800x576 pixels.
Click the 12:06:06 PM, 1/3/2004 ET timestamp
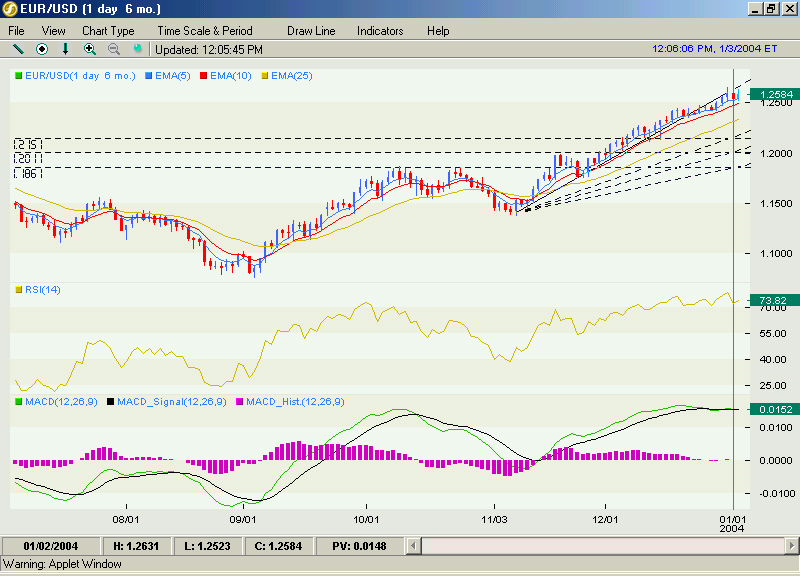(714, 48)
